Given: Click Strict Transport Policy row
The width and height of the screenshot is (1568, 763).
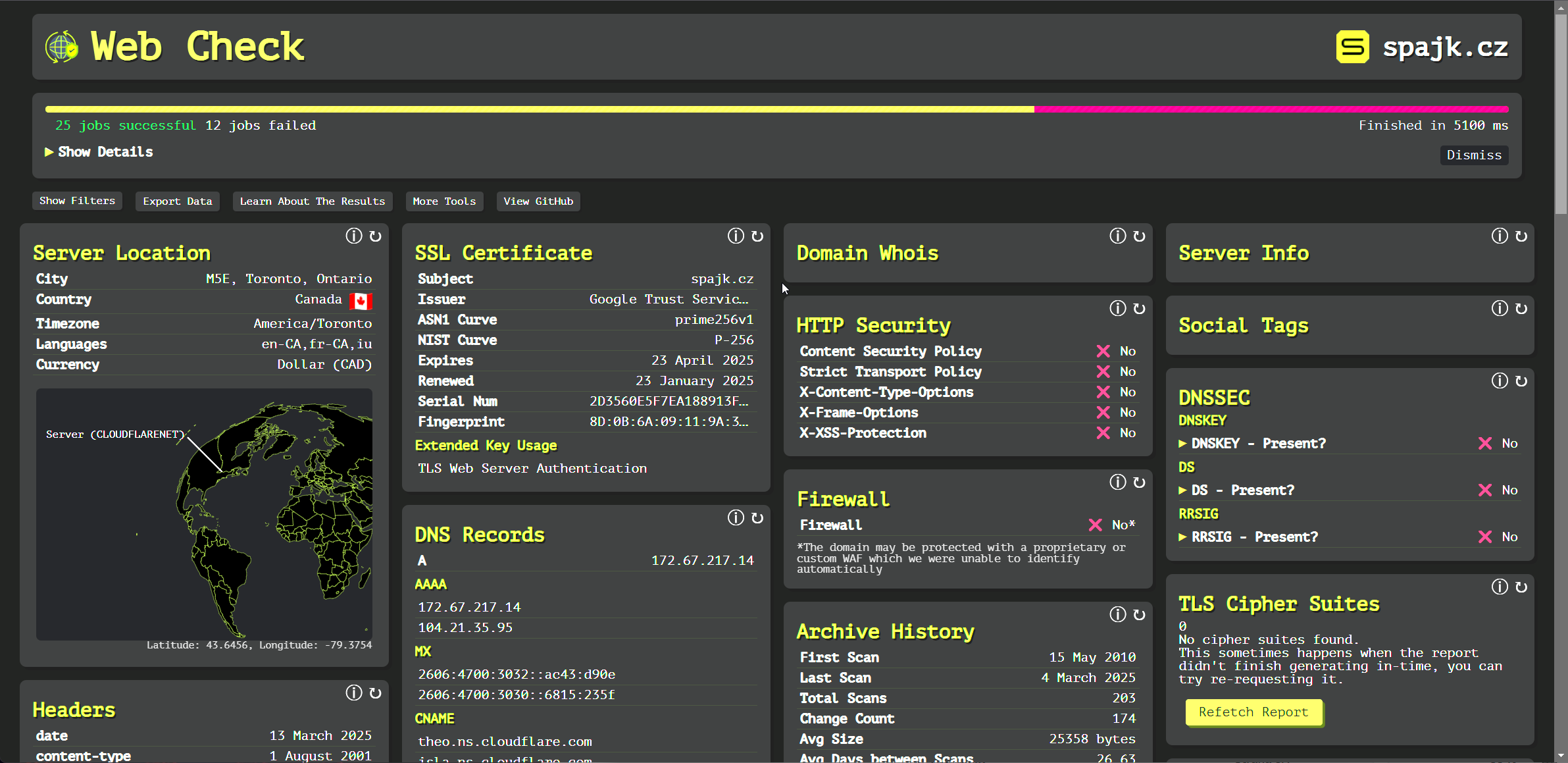Looking at the screenshot, I should tap(967, 372).
